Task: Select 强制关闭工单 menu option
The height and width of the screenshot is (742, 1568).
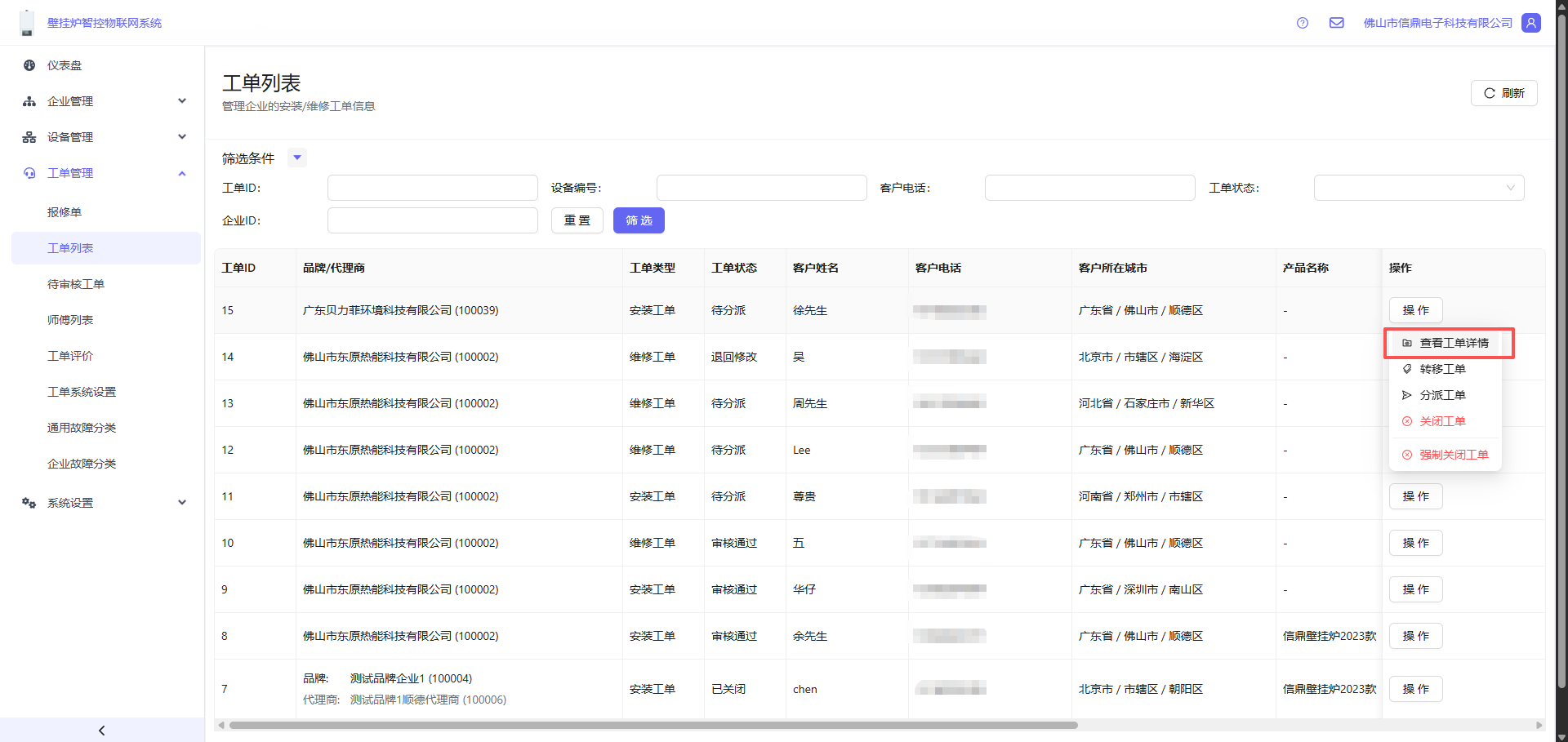Action: (x=1453, y=455)
